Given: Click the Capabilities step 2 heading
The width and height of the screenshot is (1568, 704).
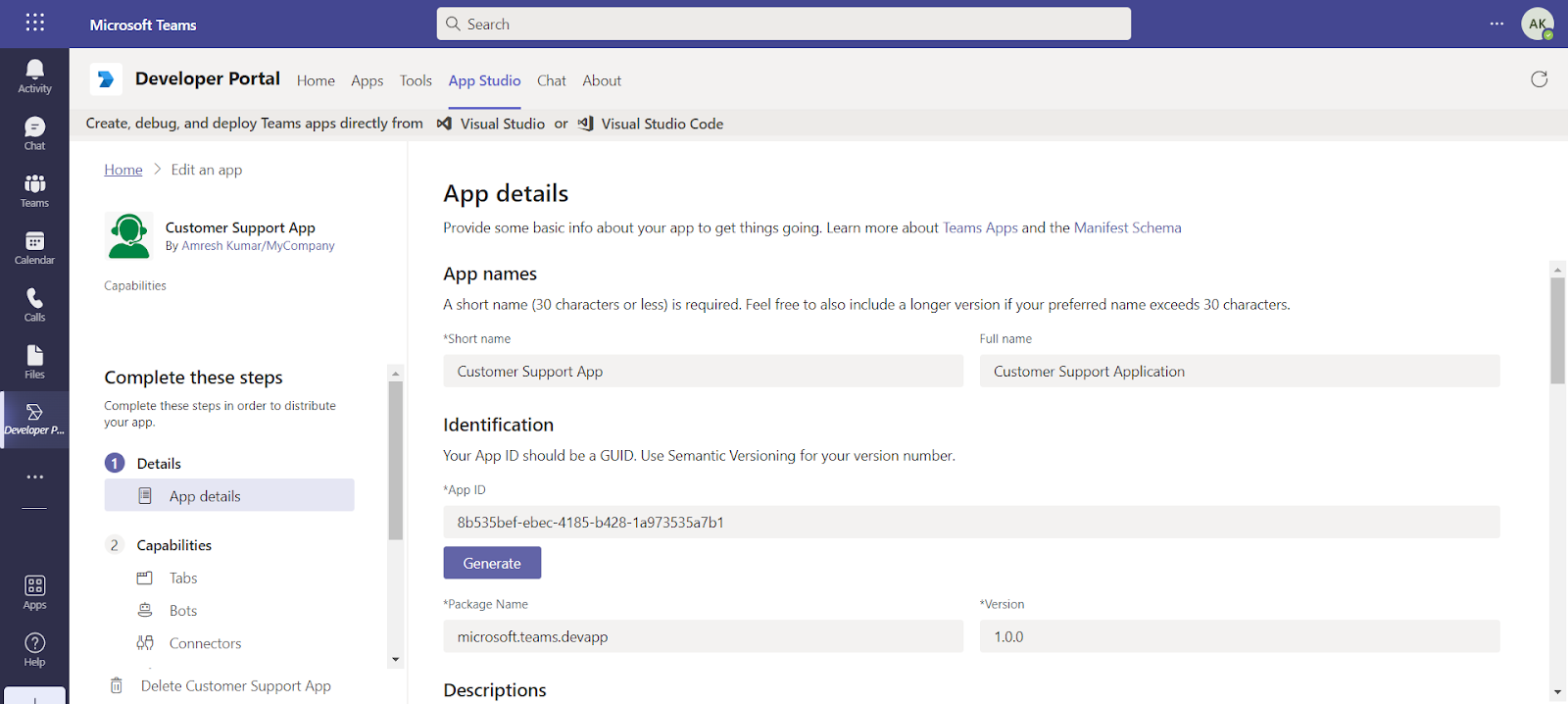Looking at the screenshot, I should [x=174, y=545].
